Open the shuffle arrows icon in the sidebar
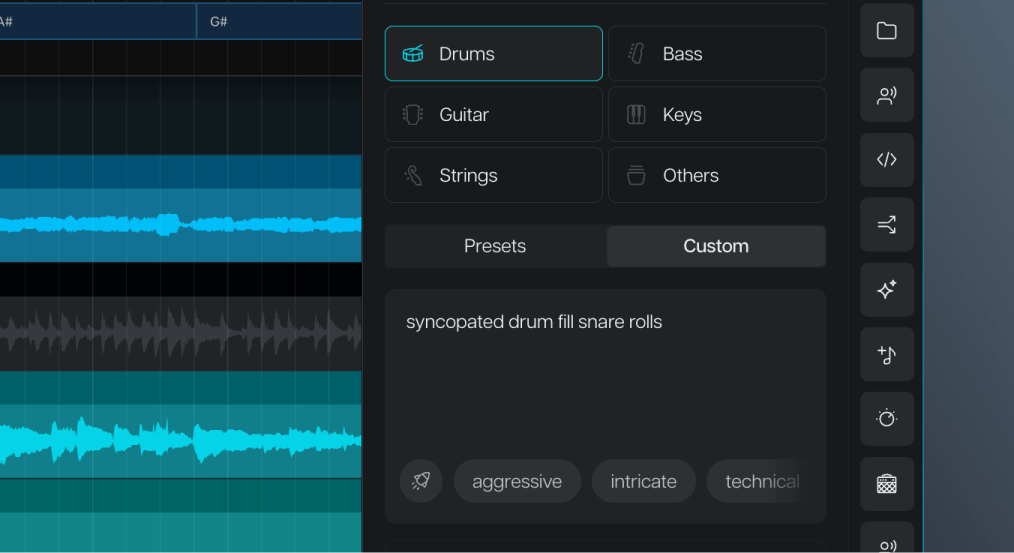1014x553 pixels. pos(887,224)
